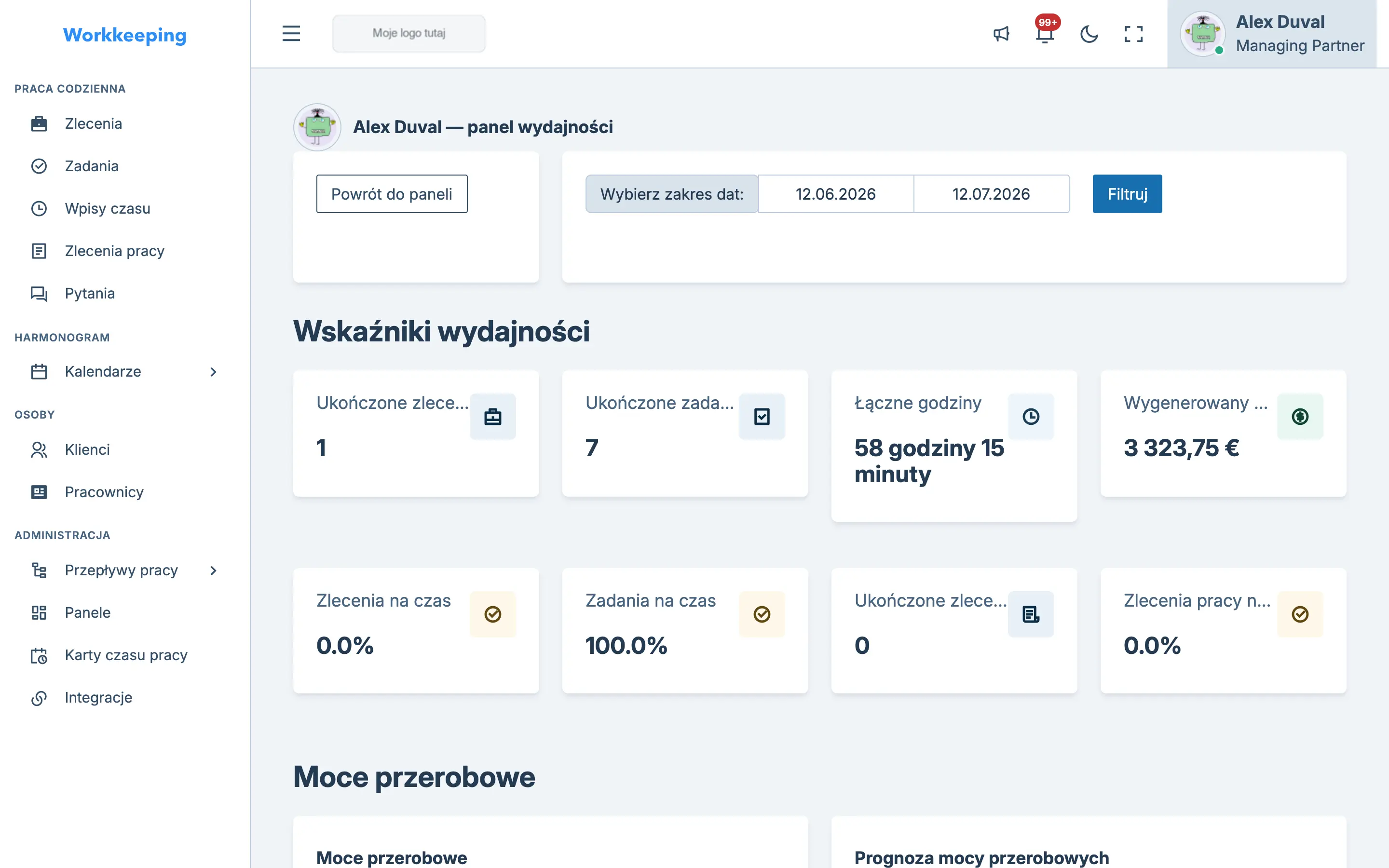The width and height of the screenshot is (1389, 868).
Task: Open Zlecenia pracy in the sidebar
Action: pyautogui.click(x=114, y=251)
